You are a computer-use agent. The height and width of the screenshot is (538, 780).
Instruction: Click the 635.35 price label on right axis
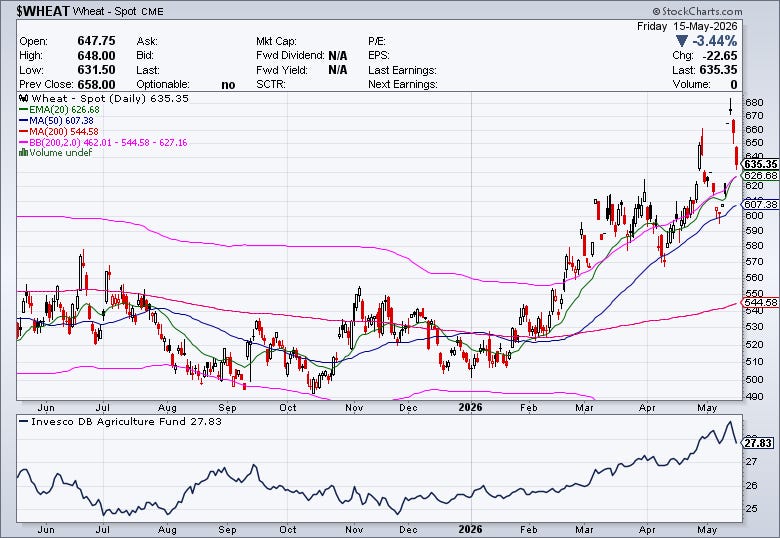tap(760, 164)
